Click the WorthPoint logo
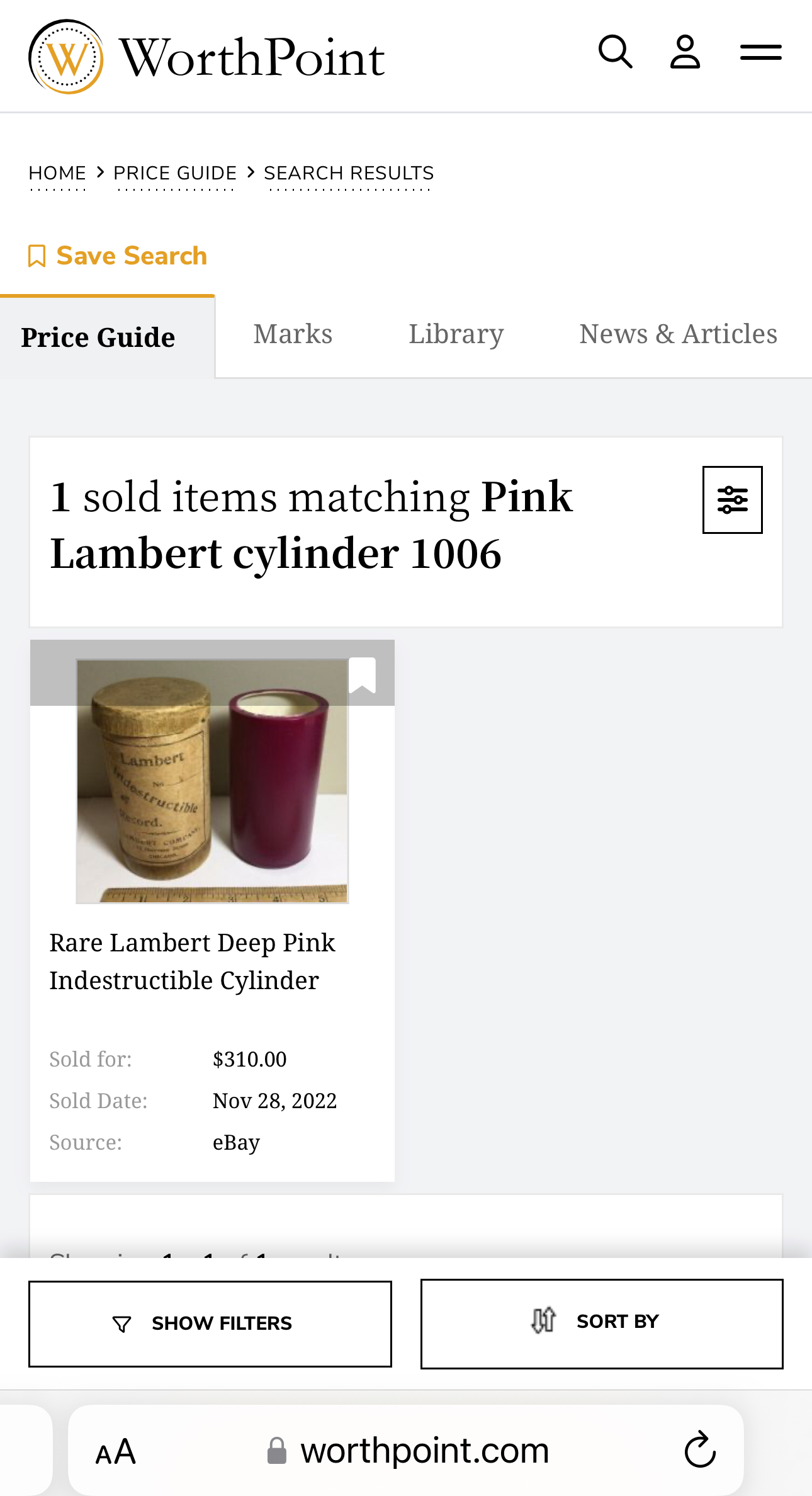This screenshot has width=812, height=1496. click(x=206, y=57)
